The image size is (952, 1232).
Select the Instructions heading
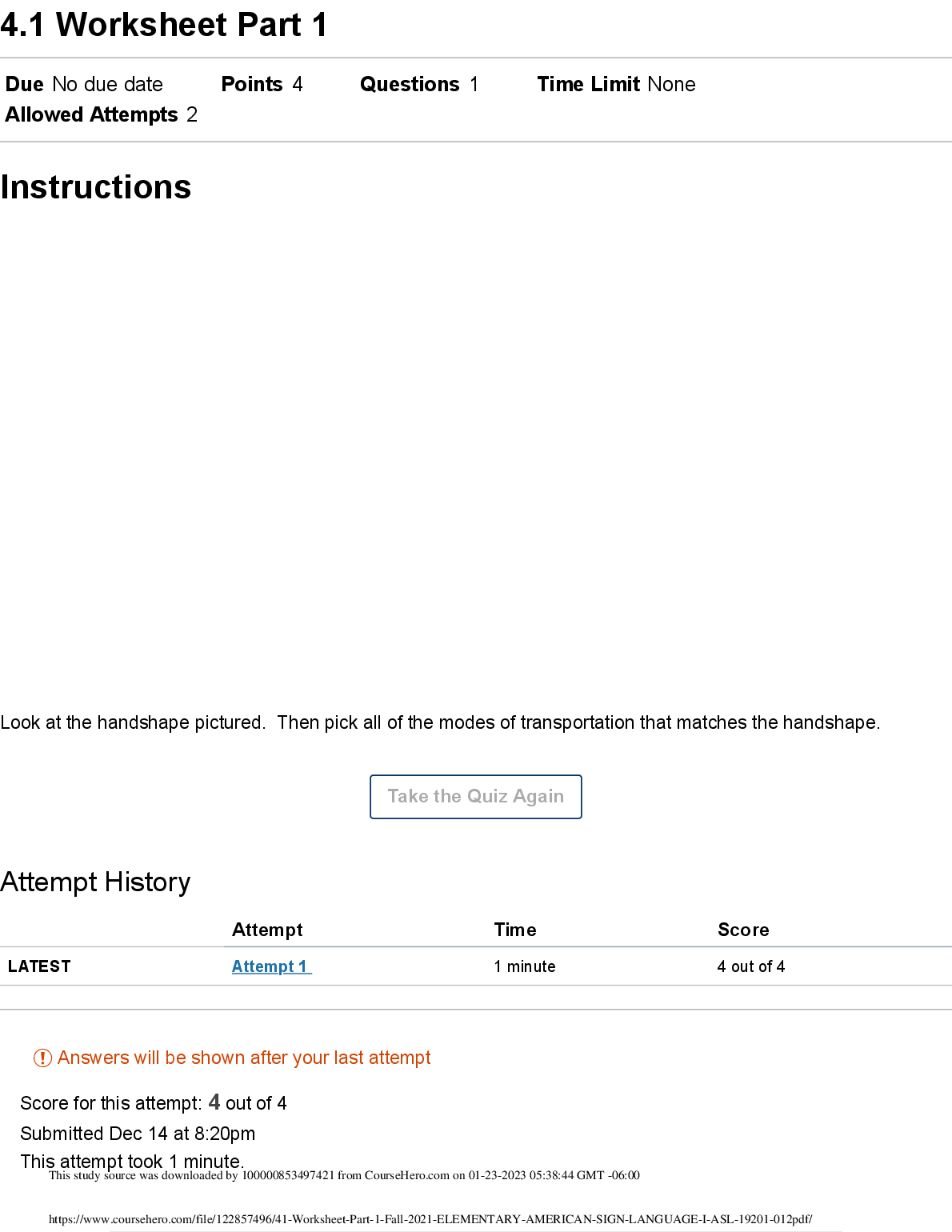pyautogui.click(x=96, y=187)
